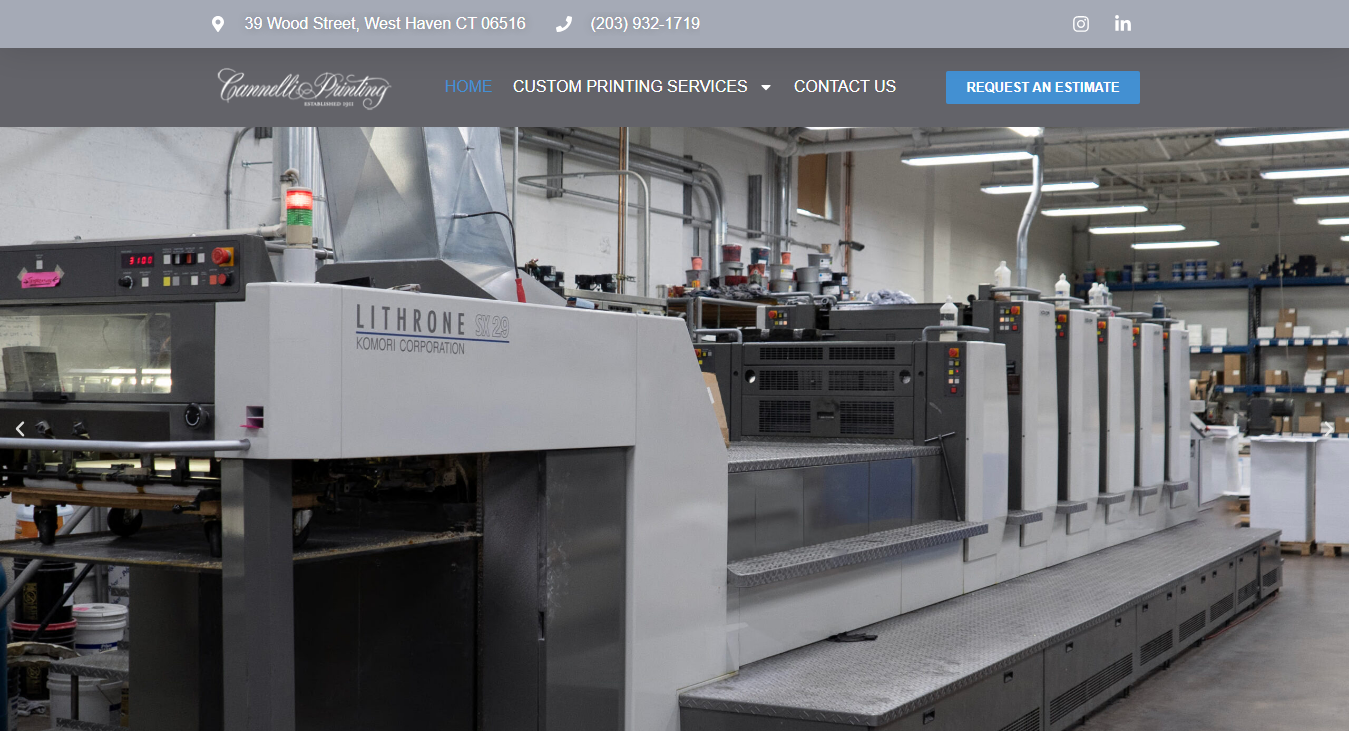
Task: Click the Cannelli Printing logo
Action: [x=304, y=88]
